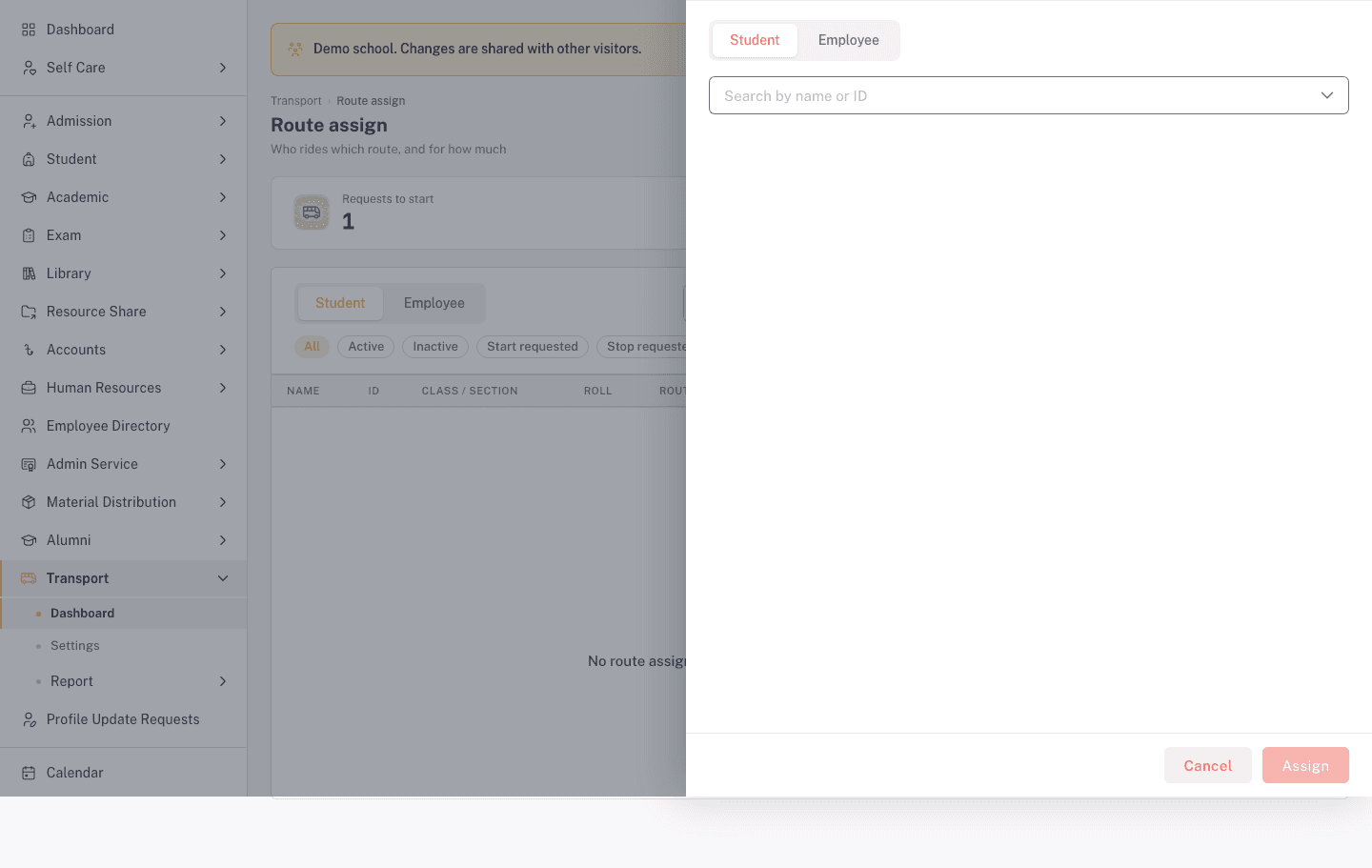Collapse the Transport menu section
Screen dimensions: 1372x868
[223, 578]
